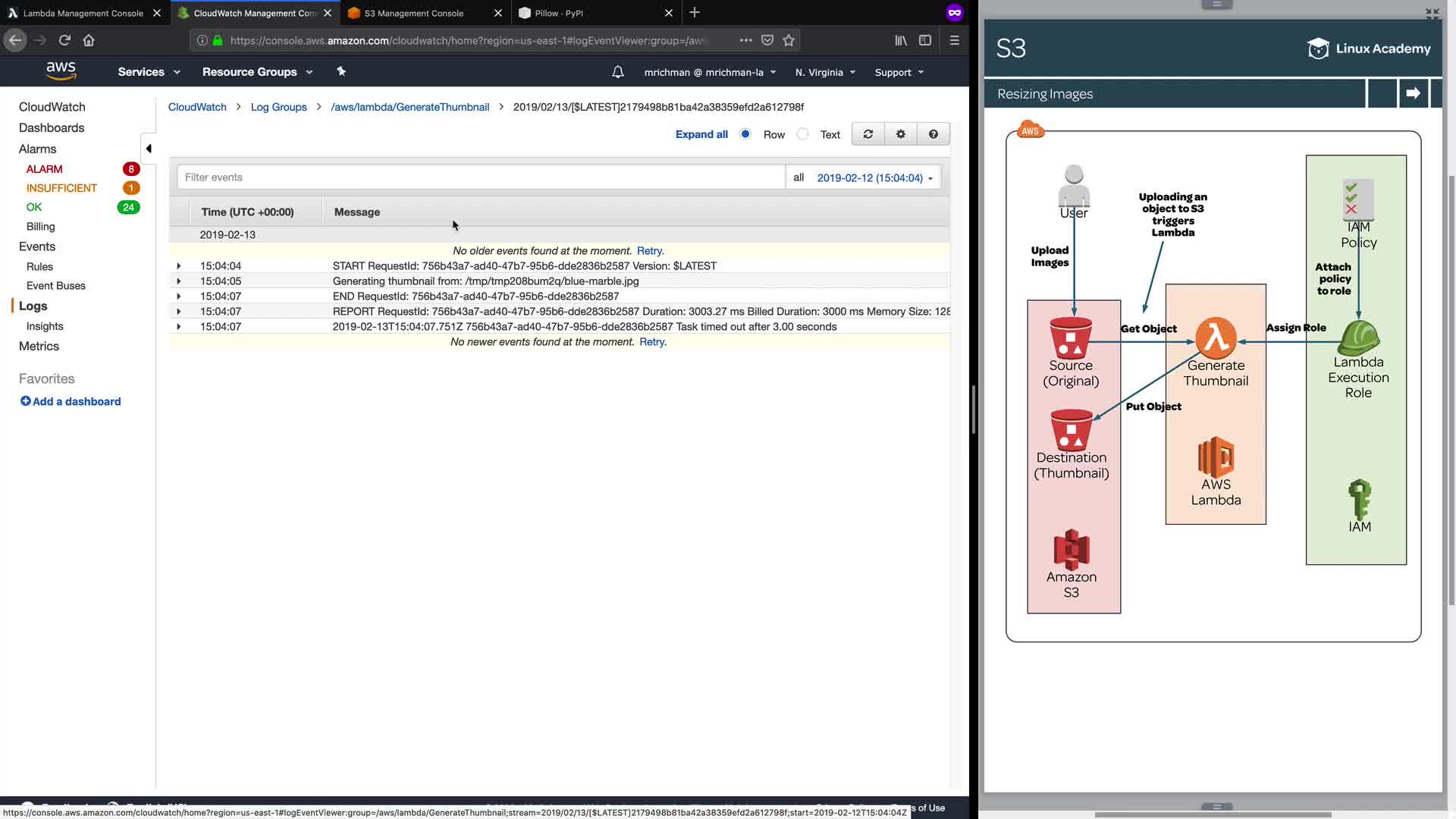Image resolution: width=1456 pixels, height=819 pixels.
Task: Collapse the CloudWatch sidebar arrow
Action: (x=149, y=149)
